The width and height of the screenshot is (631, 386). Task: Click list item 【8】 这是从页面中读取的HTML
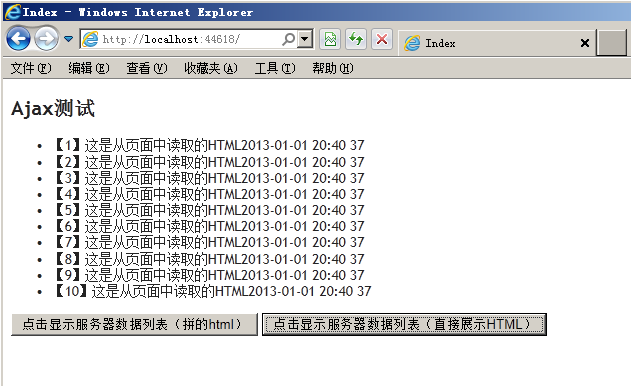(209, 259)
